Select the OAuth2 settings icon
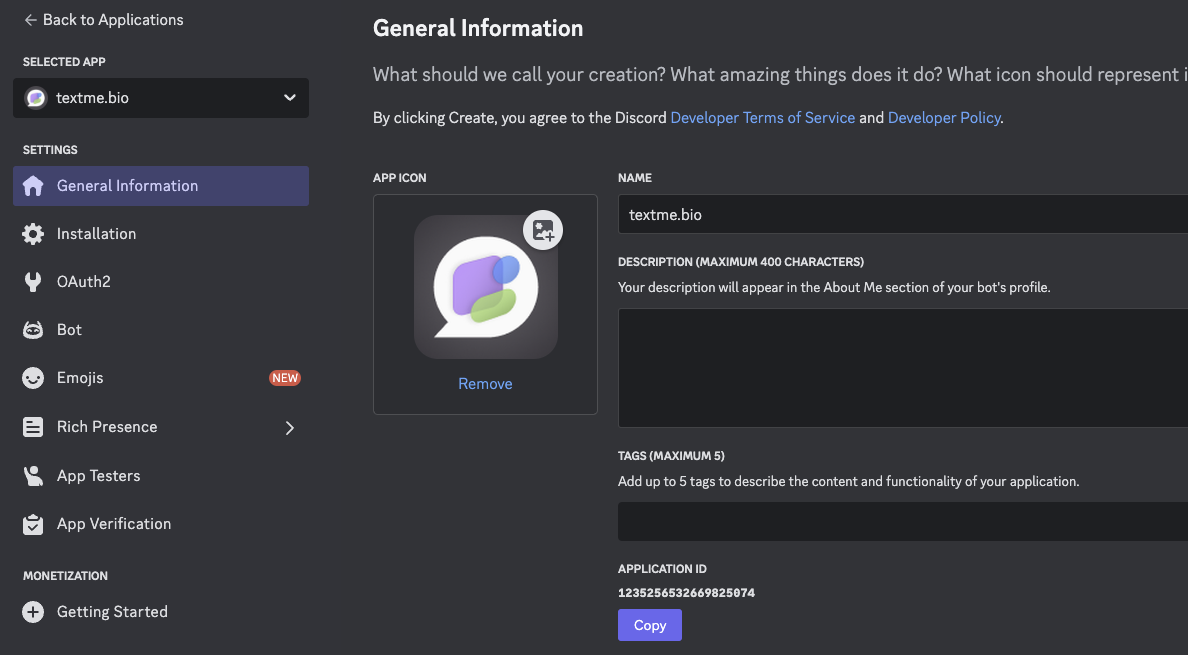Viewport: 1188px width, 655px height. click(x=33, y=281)
